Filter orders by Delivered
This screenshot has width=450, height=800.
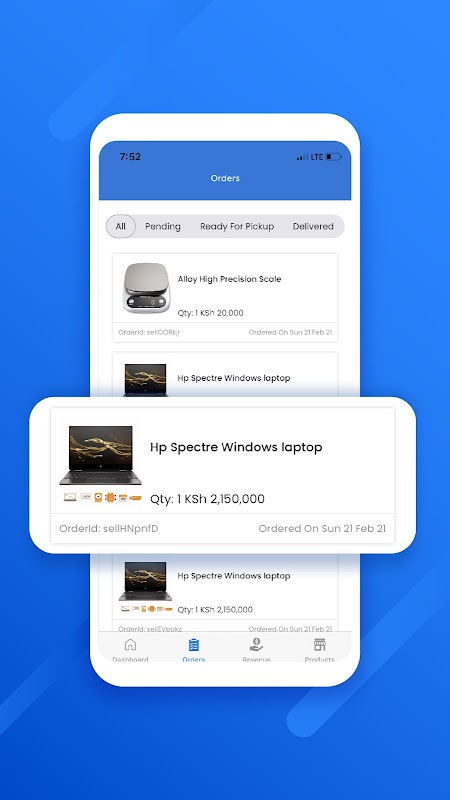pos(313,226)
